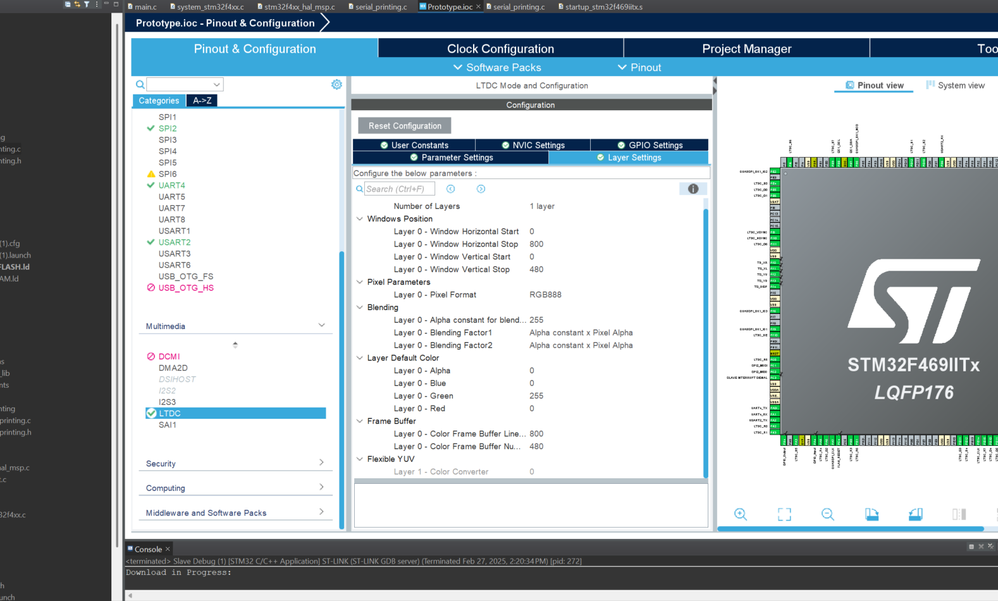Click the peripheral list vertical scrollbar
Image resolution: width=998 pixels, height=601 pixels.
tap(342, 388)
